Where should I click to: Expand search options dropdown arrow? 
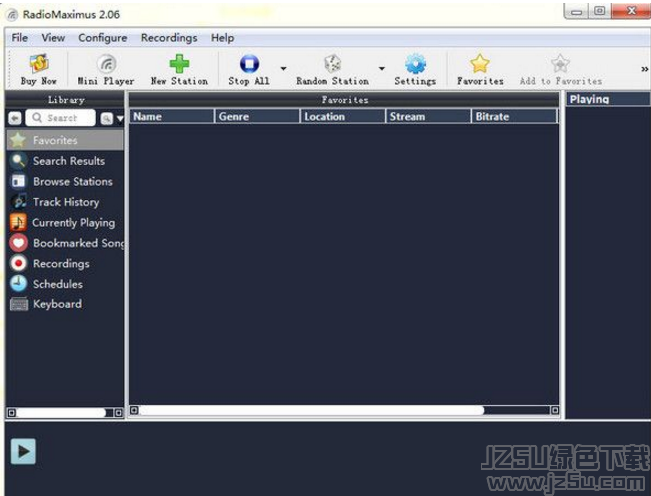(120, 119)
